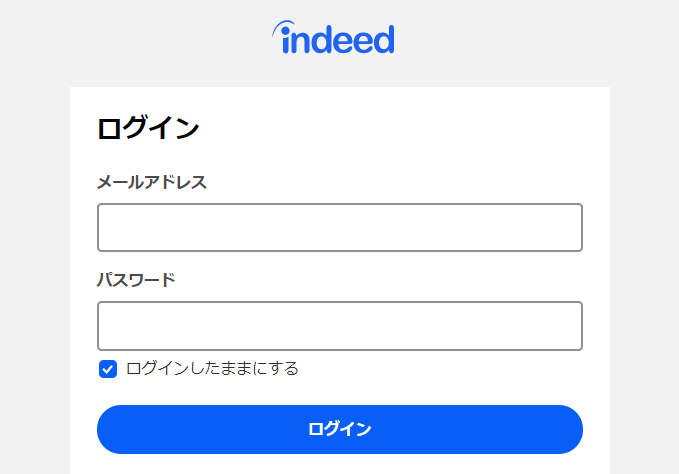Click the Indeed logo at top

(333, 37)
